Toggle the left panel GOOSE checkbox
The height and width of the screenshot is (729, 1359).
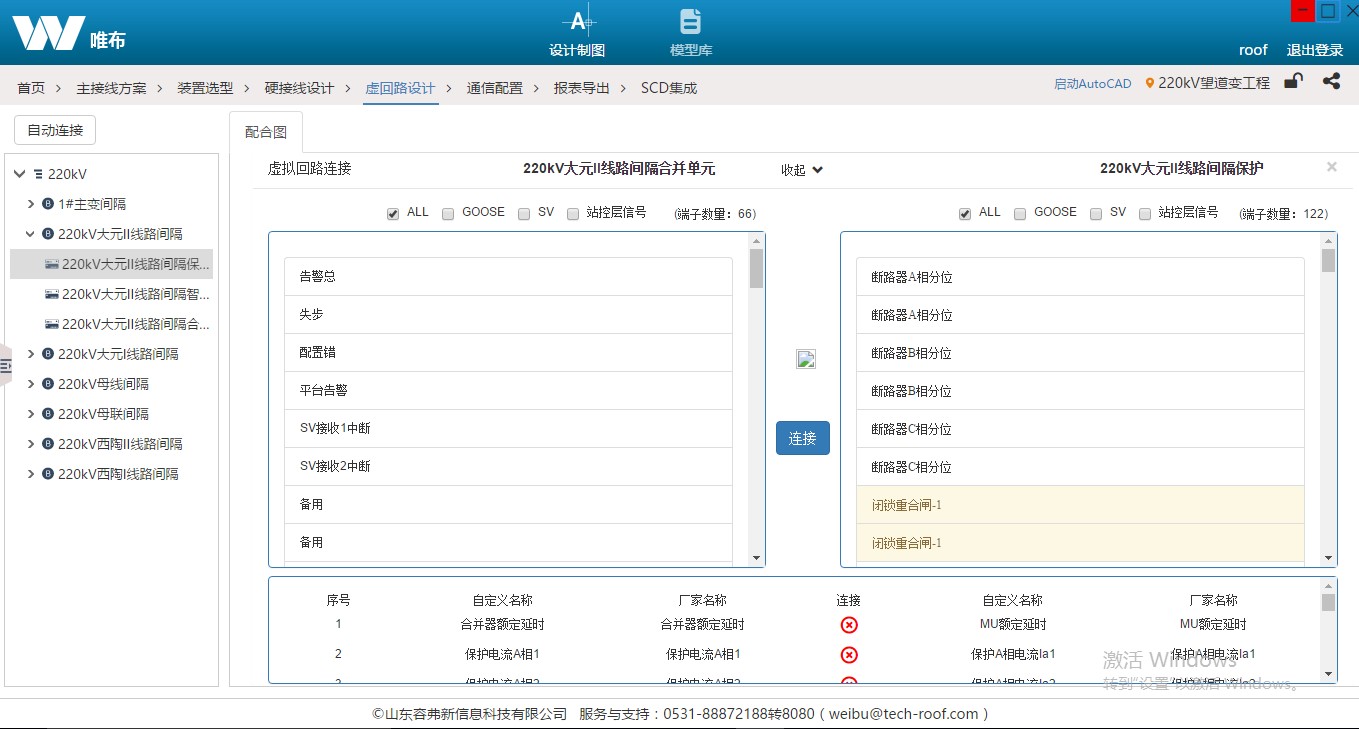click(448, 213)
